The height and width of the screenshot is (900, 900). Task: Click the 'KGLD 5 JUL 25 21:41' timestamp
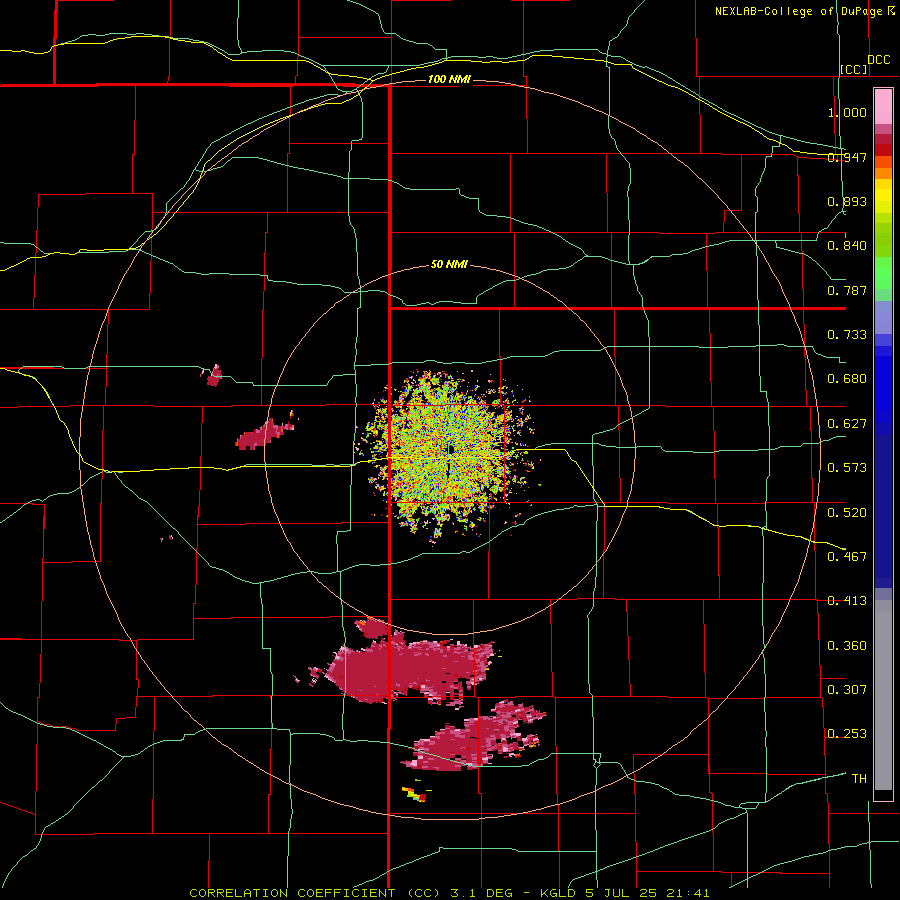coord(624,893)
